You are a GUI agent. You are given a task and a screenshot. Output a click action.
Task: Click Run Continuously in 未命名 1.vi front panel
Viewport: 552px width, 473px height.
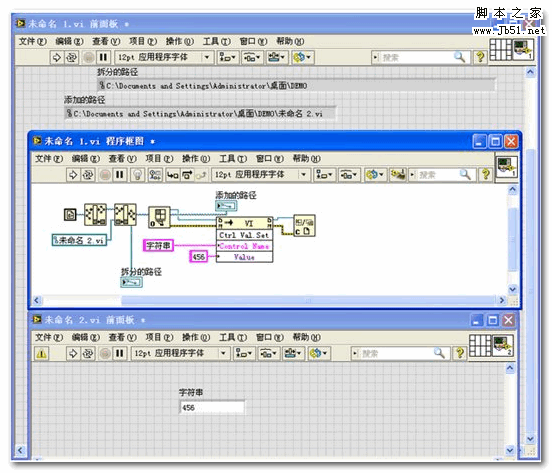(x=71, y=57)
